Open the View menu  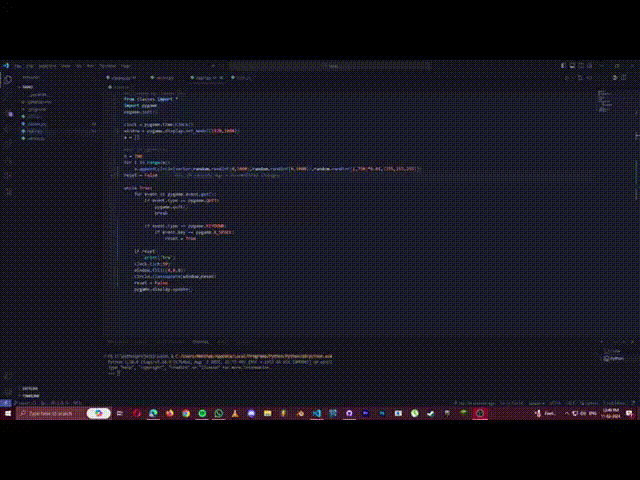(66, 66)
